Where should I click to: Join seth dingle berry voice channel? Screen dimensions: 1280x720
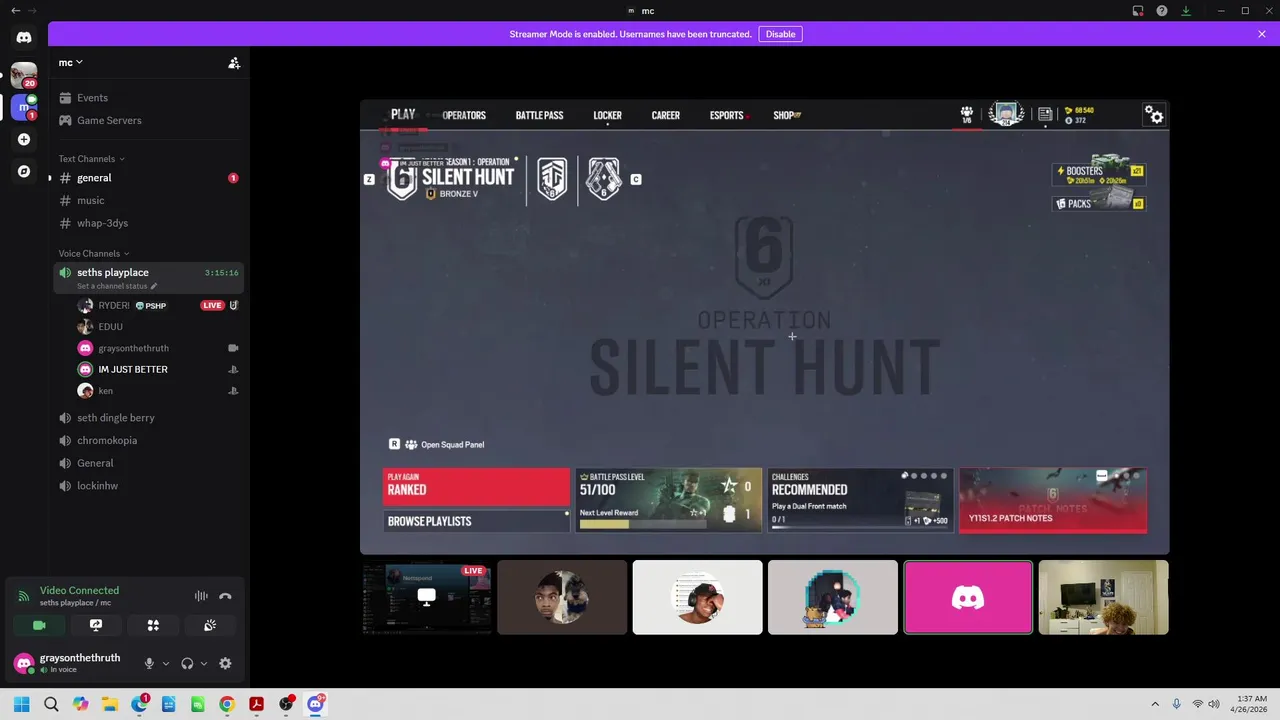point(148,418)
